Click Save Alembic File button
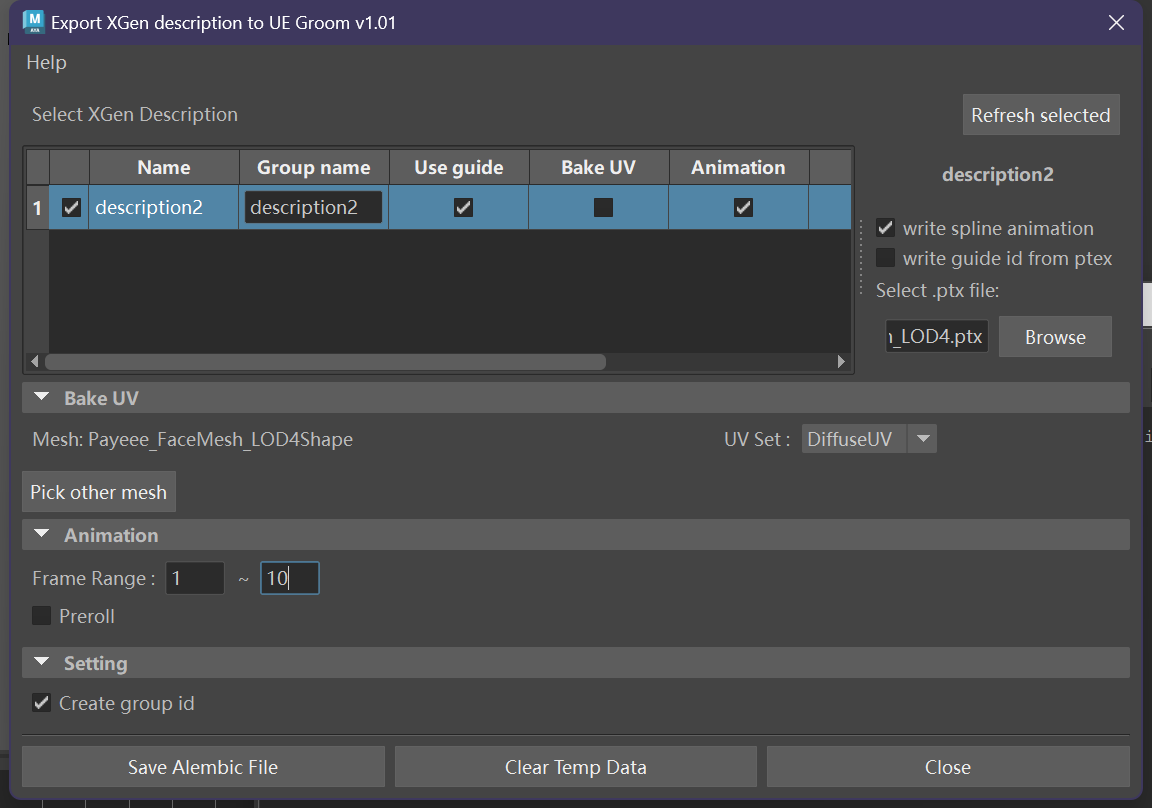 (x=203, y=767)
